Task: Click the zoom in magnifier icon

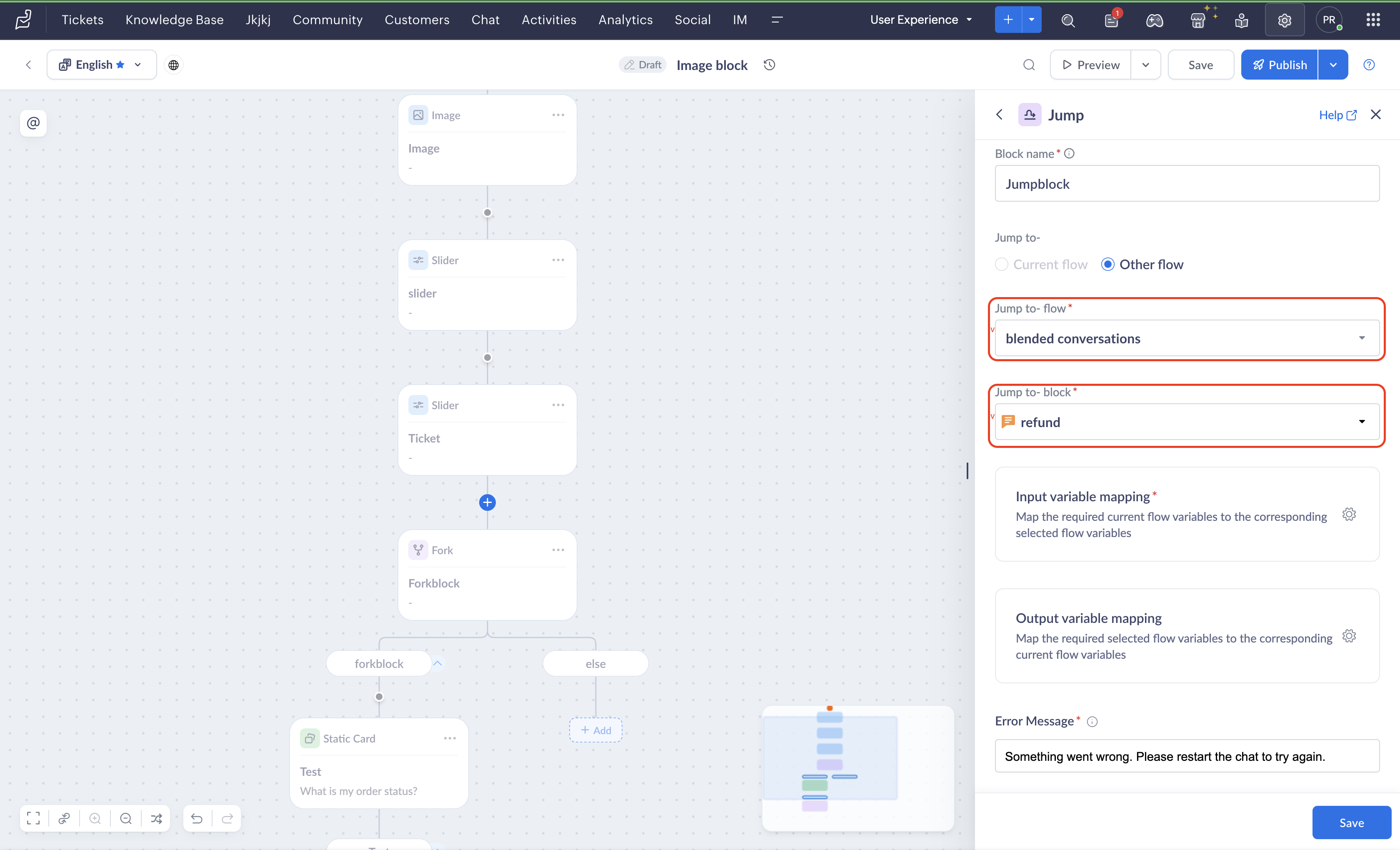Action: pyautogui.click(x=95, y=818)
